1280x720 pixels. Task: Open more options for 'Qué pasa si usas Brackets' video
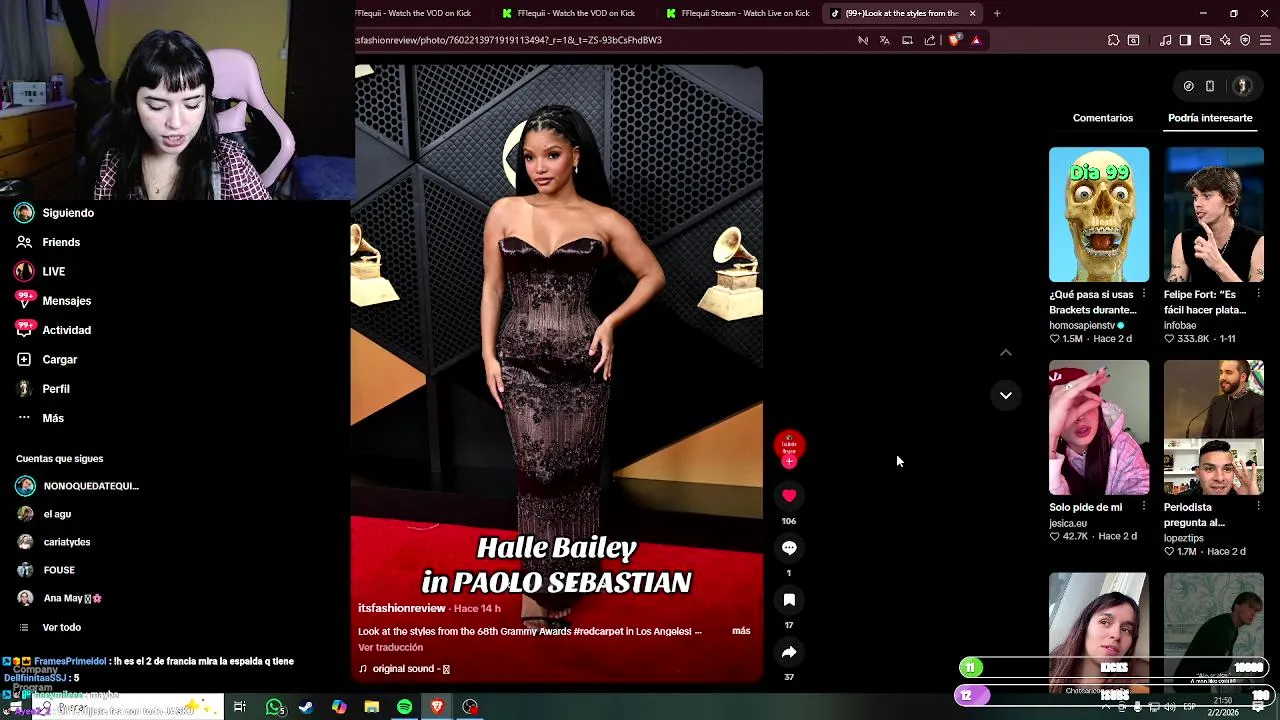coord(1144,294)
